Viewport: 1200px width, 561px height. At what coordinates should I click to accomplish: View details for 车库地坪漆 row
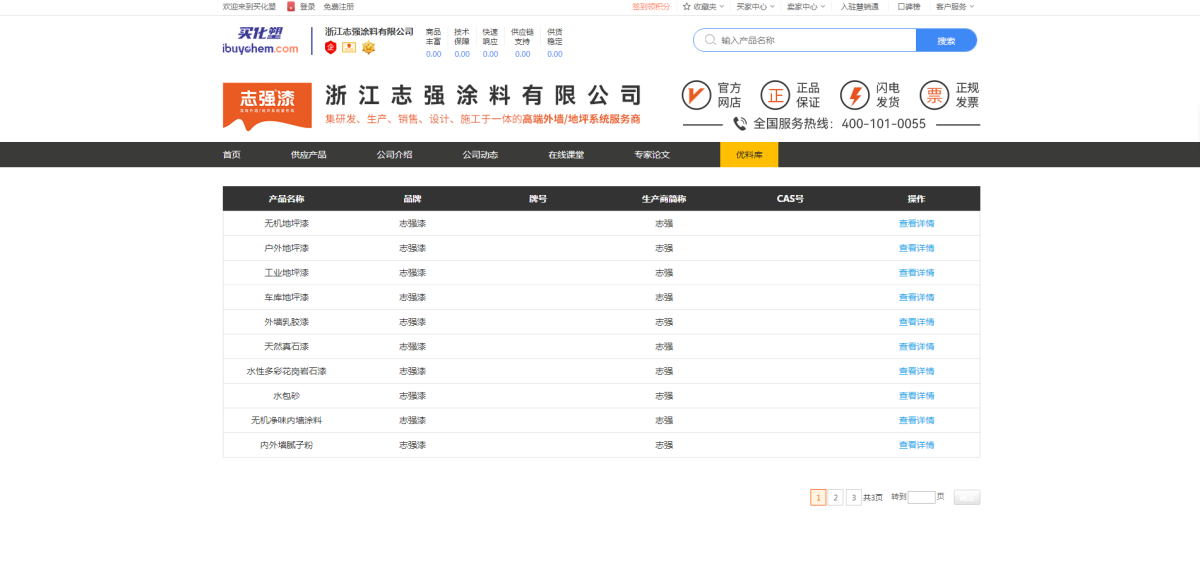pyautogui.click(x=916, y=297)
